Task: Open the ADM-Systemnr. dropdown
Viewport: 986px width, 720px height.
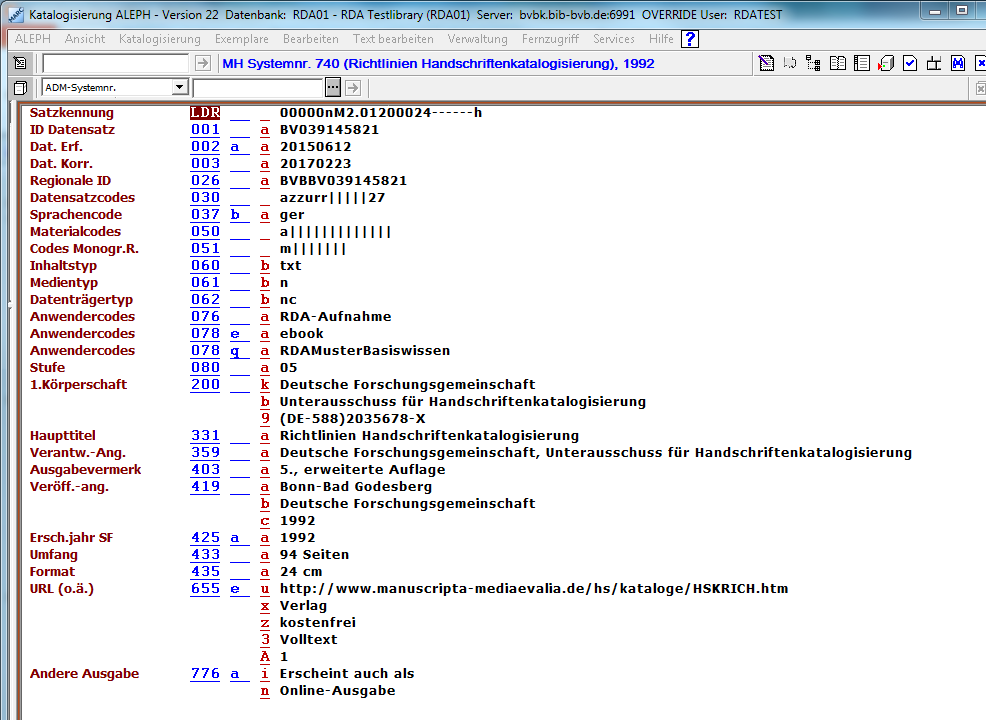Action: 179,88
